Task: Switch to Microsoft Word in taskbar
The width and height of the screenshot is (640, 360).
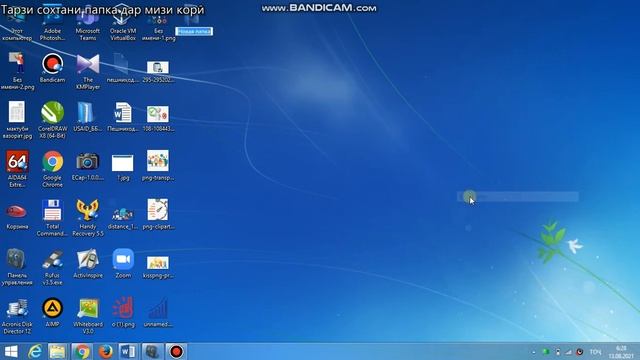Action: tap(128, 351)
